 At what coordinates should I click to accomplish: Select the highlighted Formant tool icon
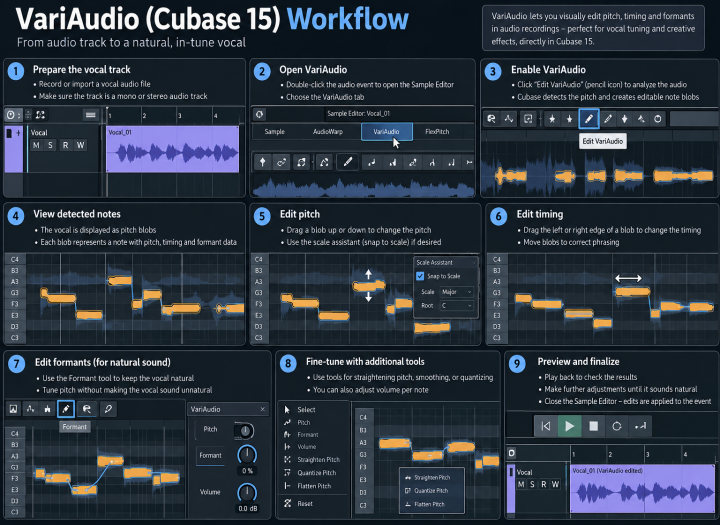click(66, 409)
